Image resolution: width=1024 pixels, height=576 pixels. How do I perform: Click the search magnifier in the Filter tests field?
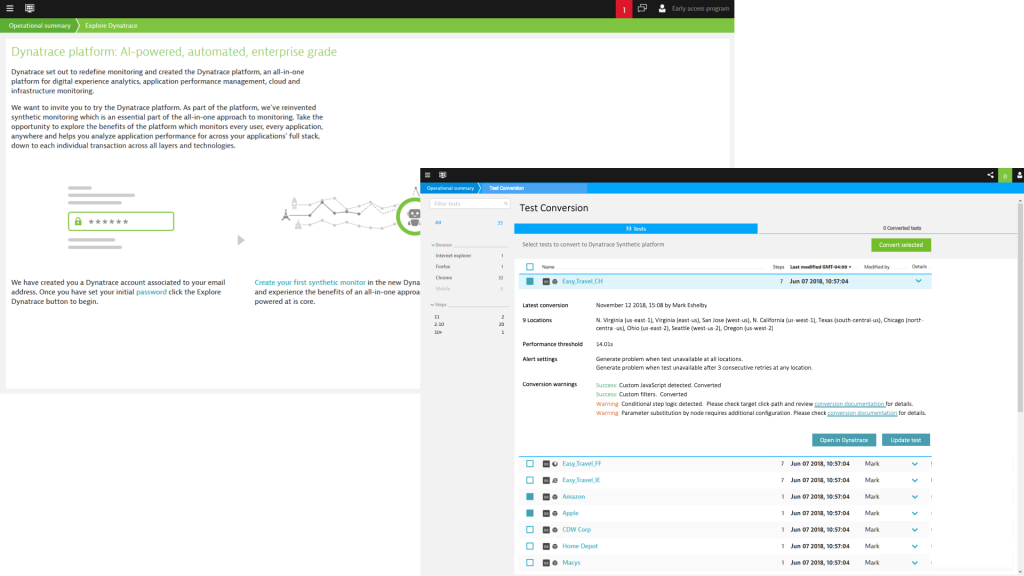tap(505, 202)
